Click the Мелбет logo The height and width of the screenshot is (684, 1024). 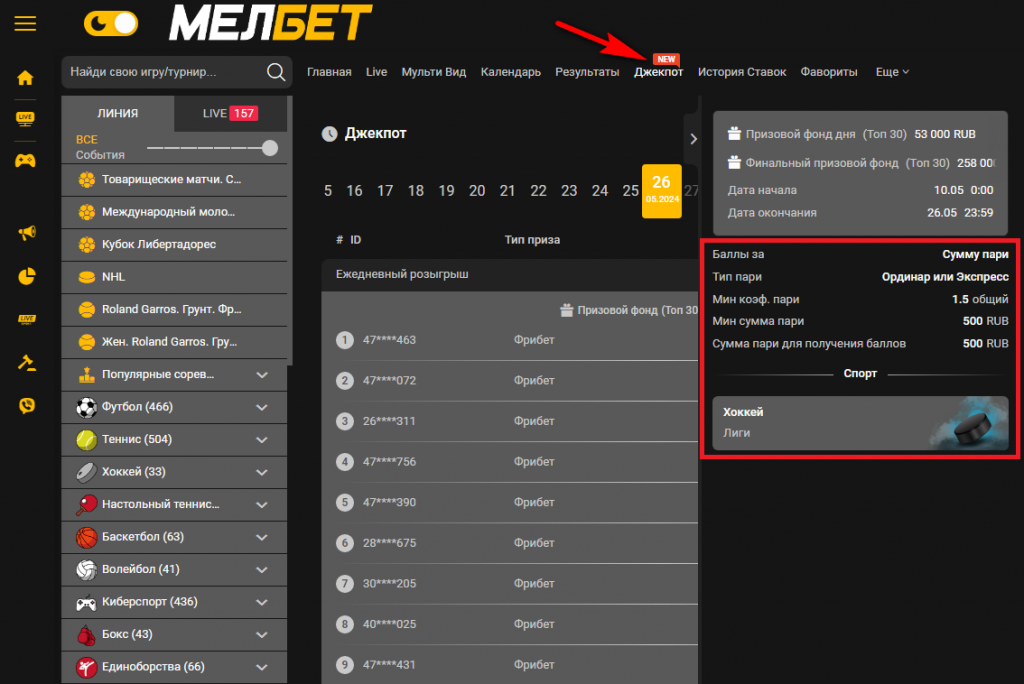point(270,23)
